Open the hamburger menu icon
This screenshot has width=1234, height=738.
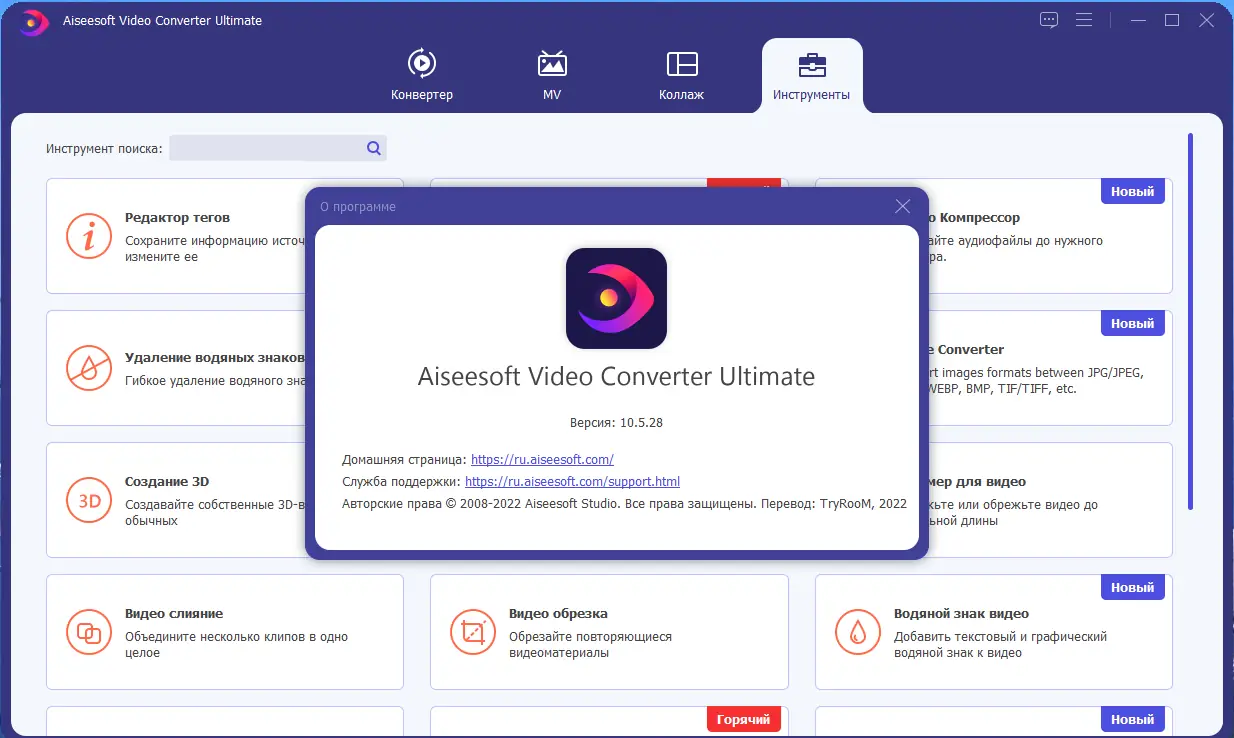pos(1084,19)
